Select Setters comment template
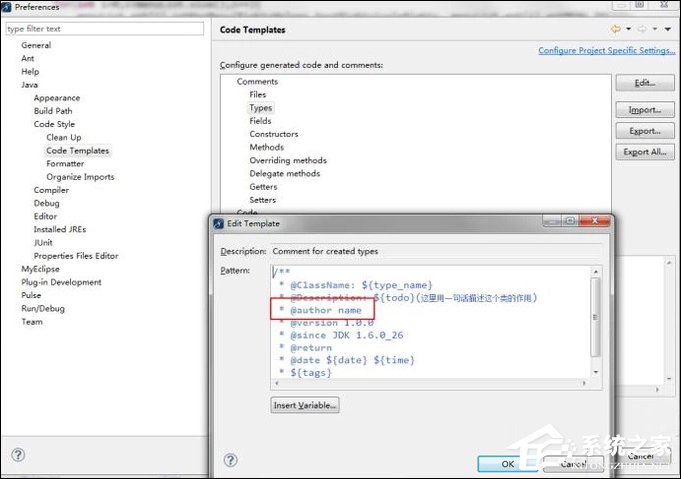This screenshot has height=479, width=681. [262, 200]
